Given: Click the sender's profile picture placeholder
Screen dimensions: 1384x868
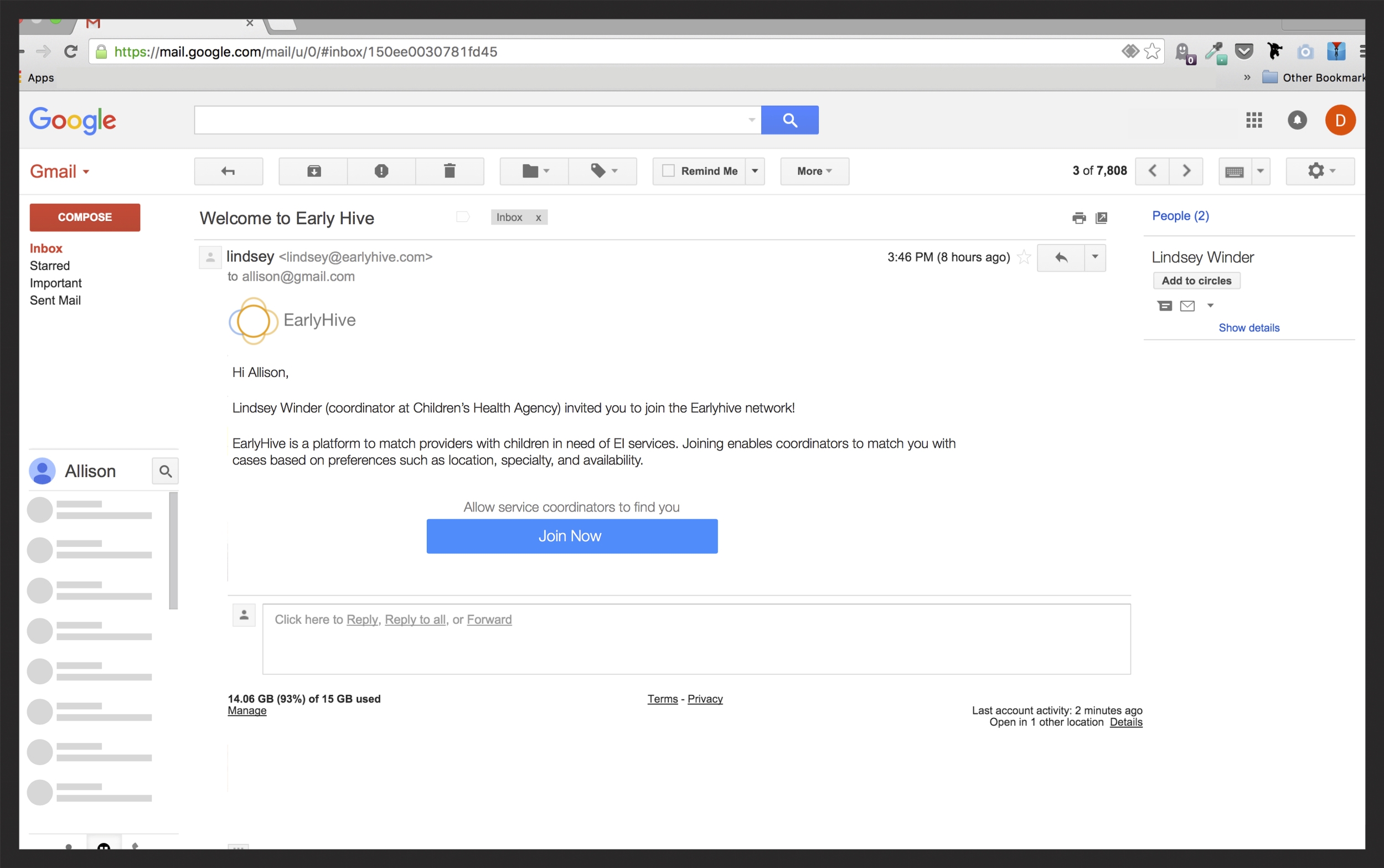Looking at the screenshot, I should click(210, 257).
